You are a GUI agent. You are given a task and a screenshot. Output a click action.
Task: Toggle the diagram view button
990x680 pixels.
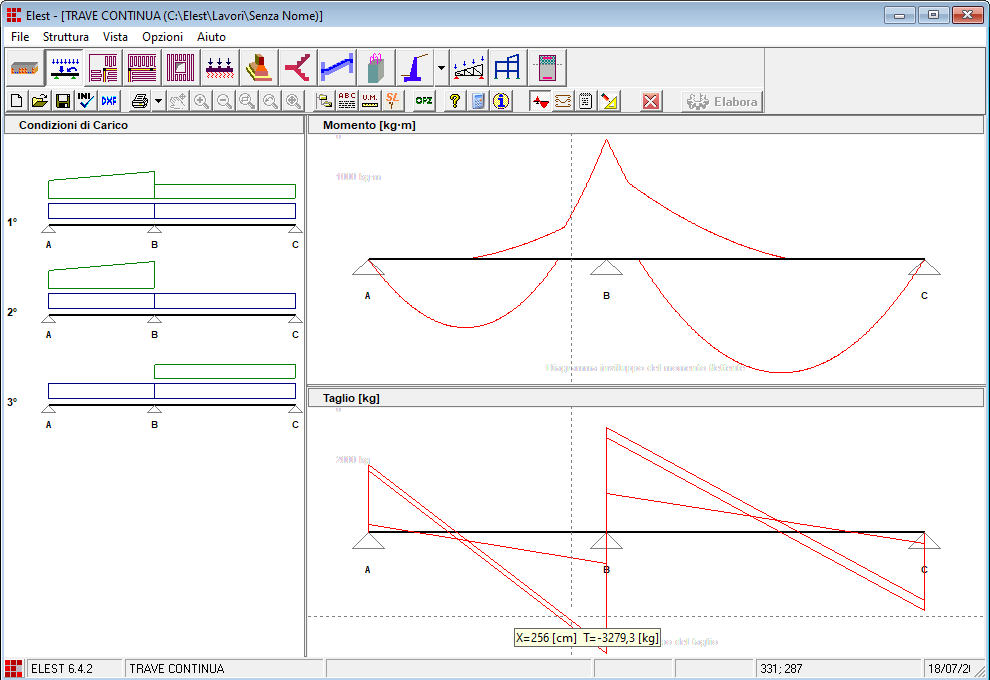tap(540, 101)
